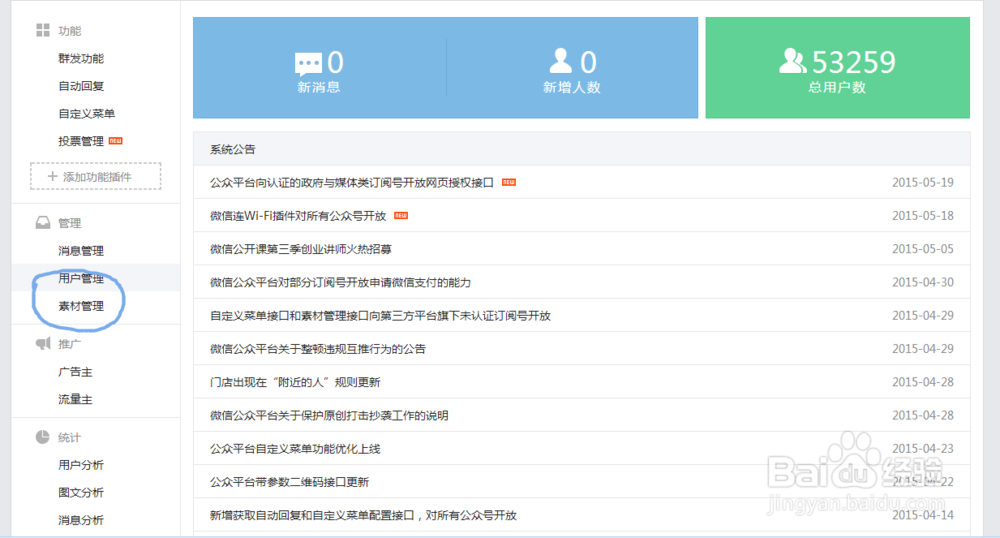
Task: Click the date 2015-04-14
Action: pos(923,514)
